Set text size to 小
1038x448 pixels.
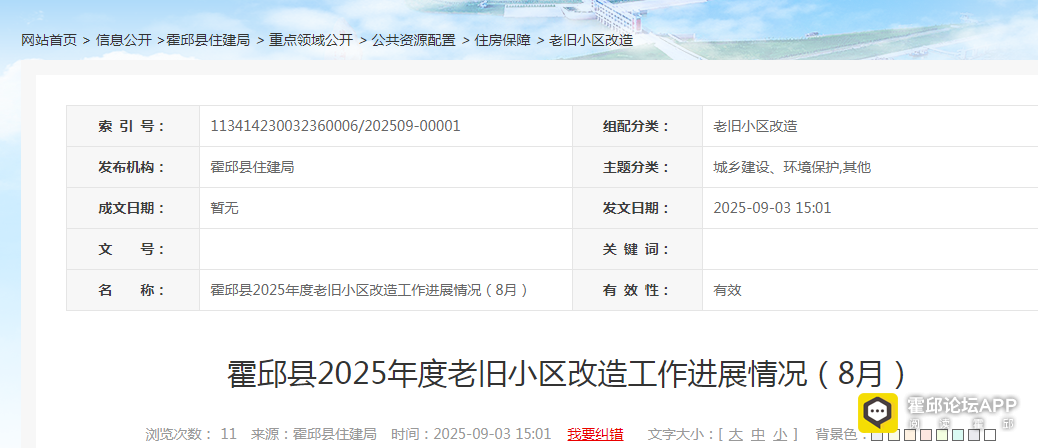click(781, 434)
